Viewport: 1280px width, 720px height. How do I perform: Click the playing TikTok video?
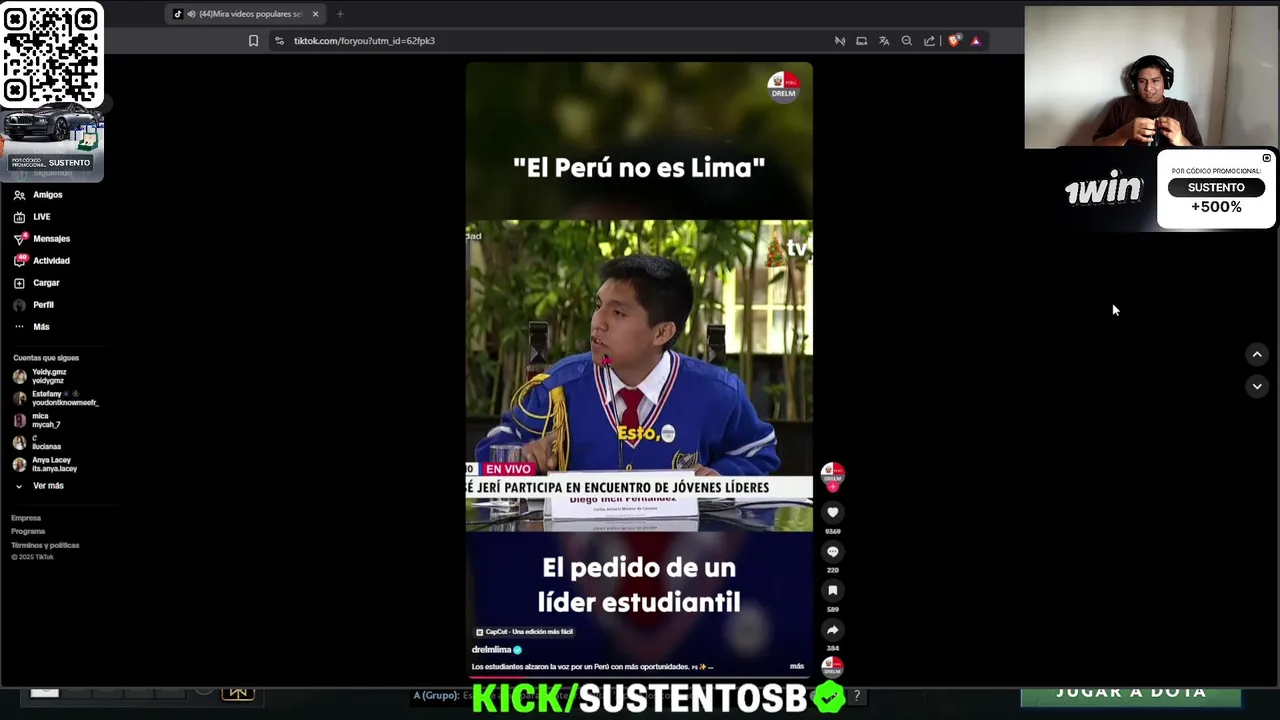tap(639, 370)
